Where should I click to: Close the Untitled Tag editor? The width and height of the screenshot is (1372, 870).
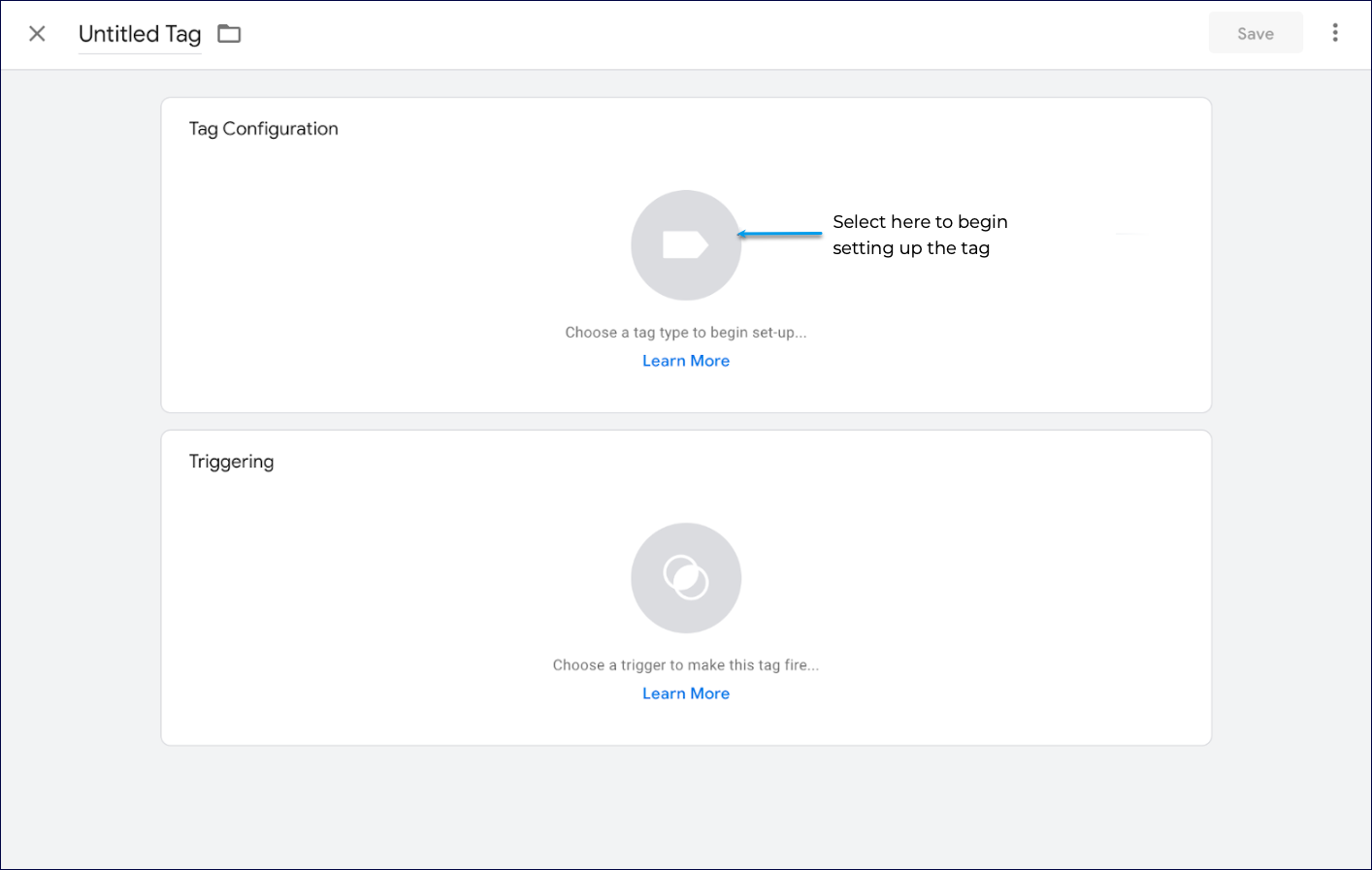(x=37, y=34)
